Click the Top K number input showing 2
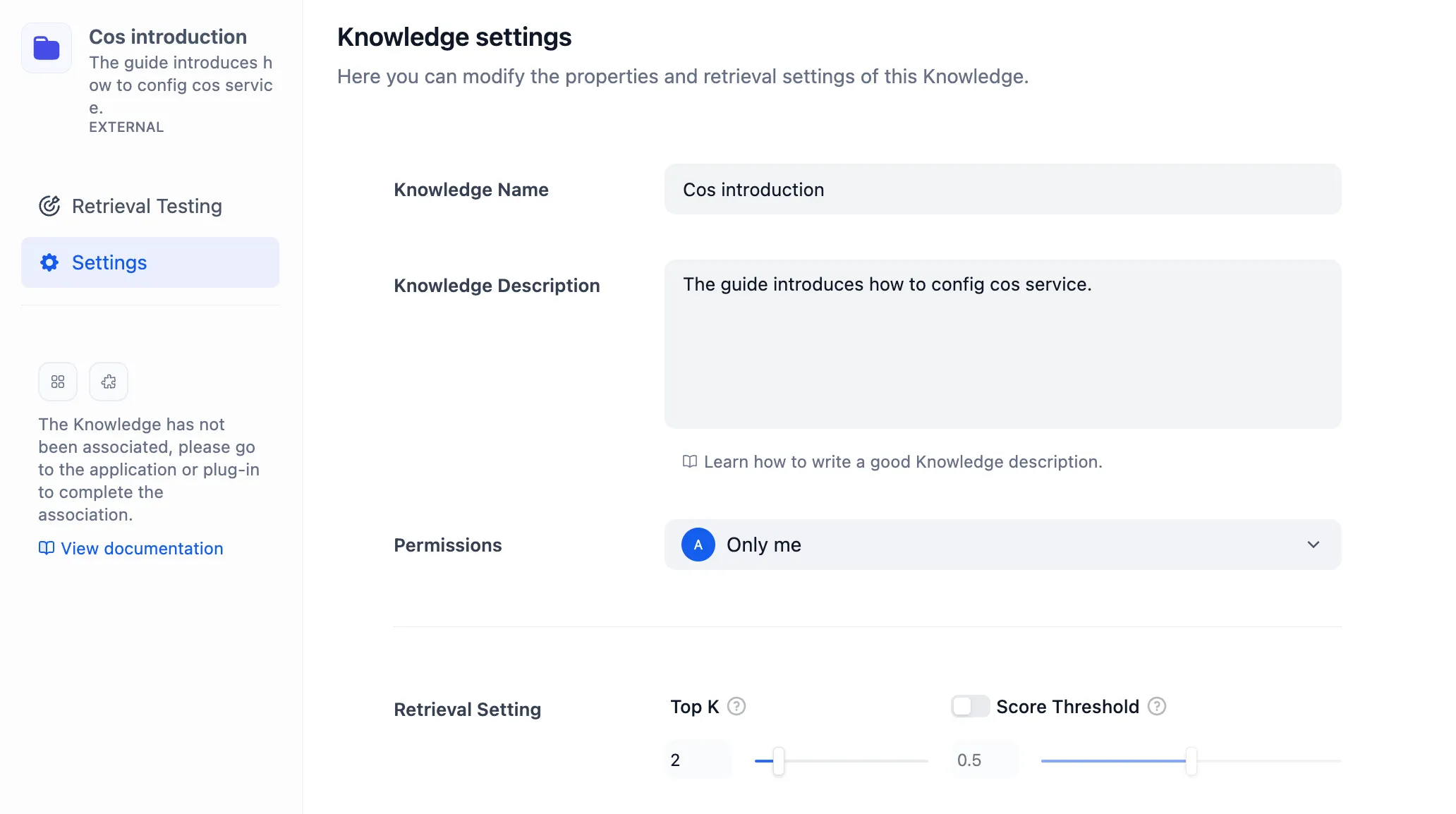Screen dimensions: 1456x814 697,760
